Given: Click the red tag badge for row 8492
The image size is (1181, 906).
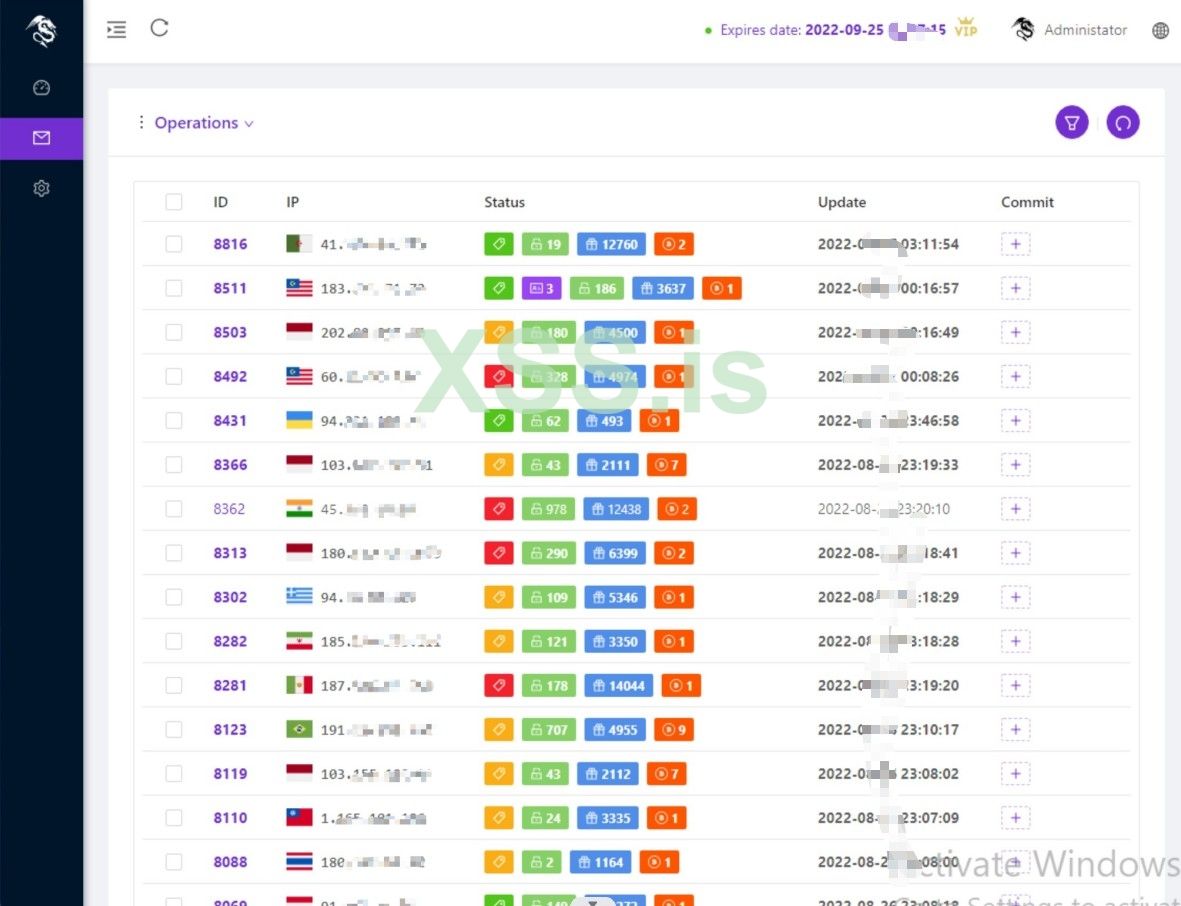Looking at the screenshot, I should point(499,377).
